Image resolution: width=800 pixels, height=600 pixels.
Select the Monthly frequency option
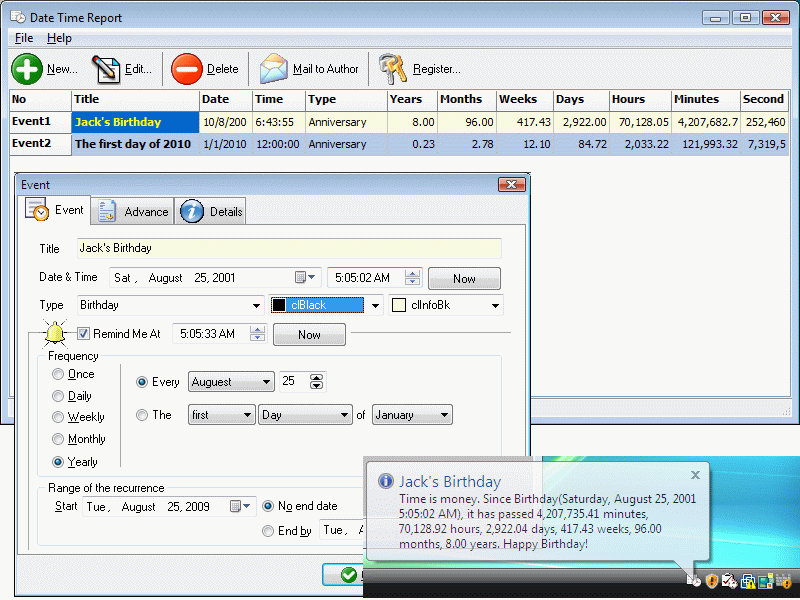pyautogui.click(x=58, y=439)
